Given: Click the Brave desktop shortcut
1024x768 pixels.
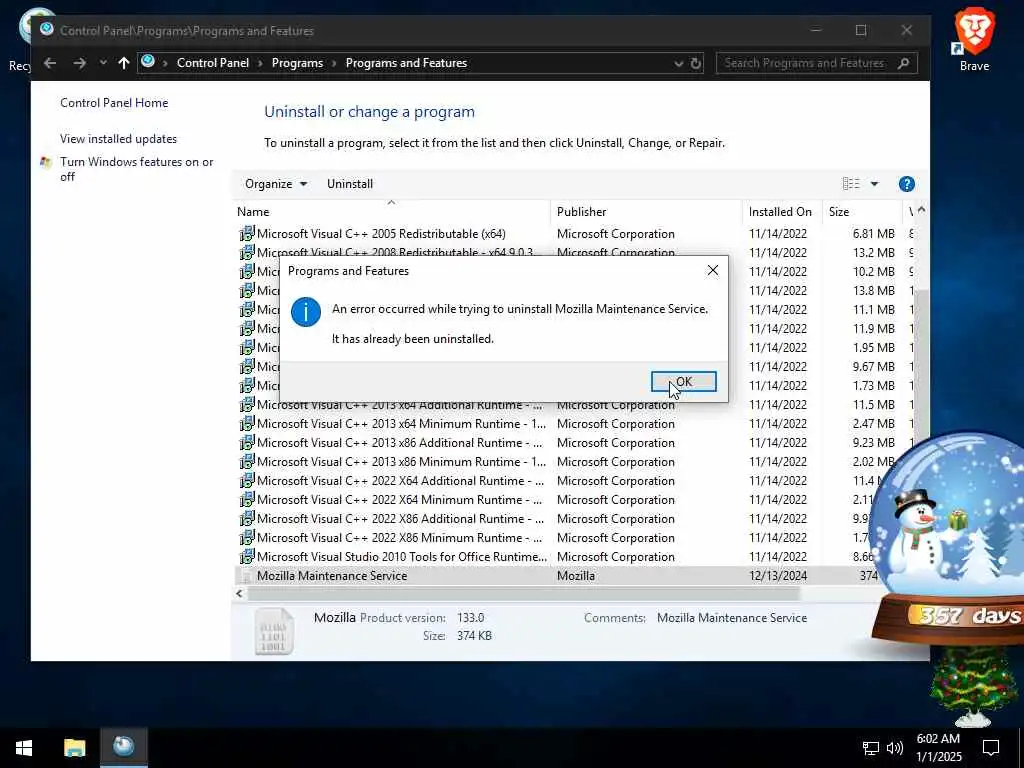Looking at the screenshot, I should point(974,38).
